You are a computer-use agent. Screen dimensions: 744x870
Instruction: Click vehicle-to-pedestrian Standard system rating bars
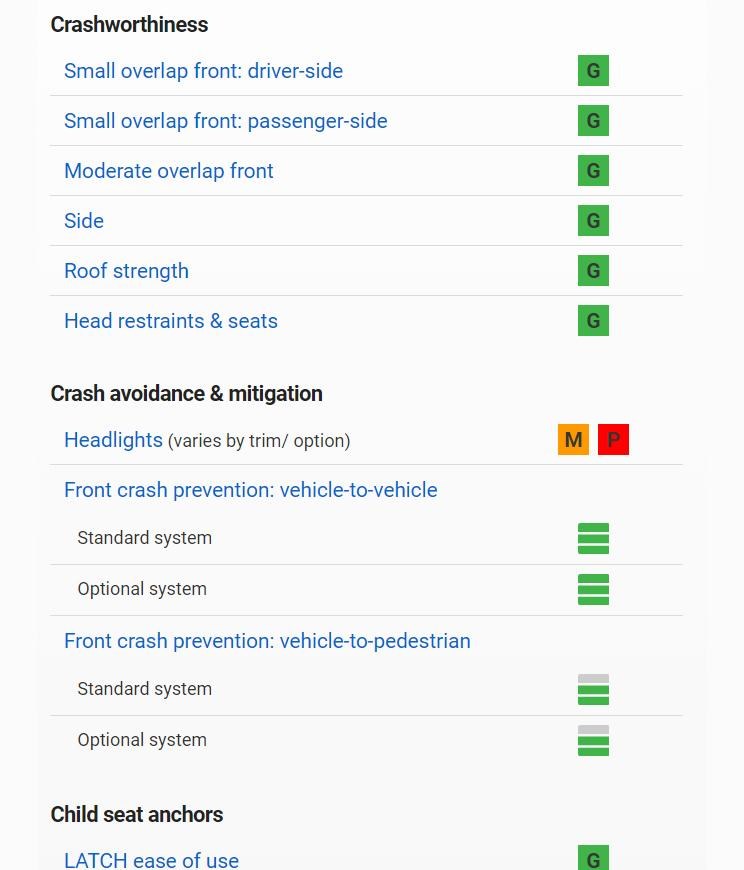(x=593, y=689)
